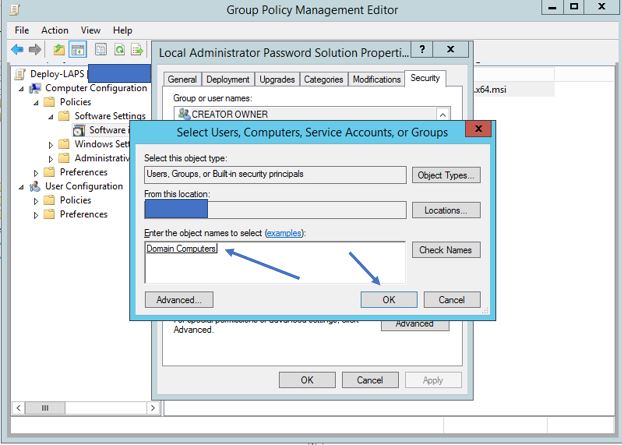Close the Properties dialog window
Screen dimensions: 622x445
point(451,50)
